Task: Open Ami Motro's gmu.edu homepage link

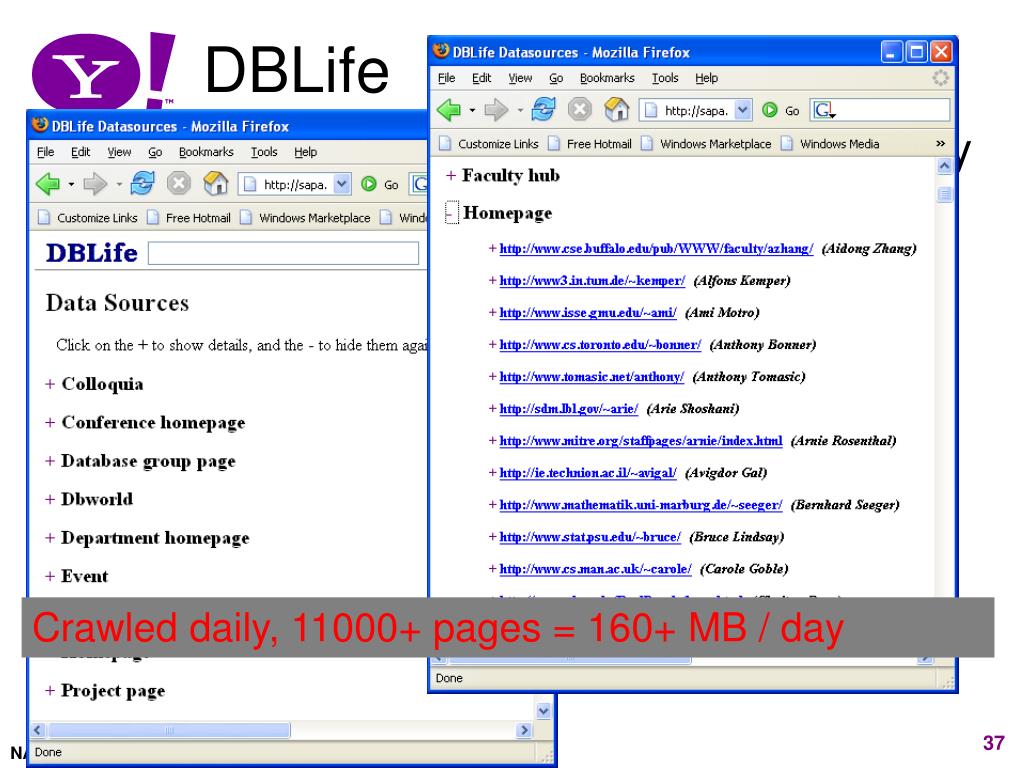Action: click(x=588, y=312)
